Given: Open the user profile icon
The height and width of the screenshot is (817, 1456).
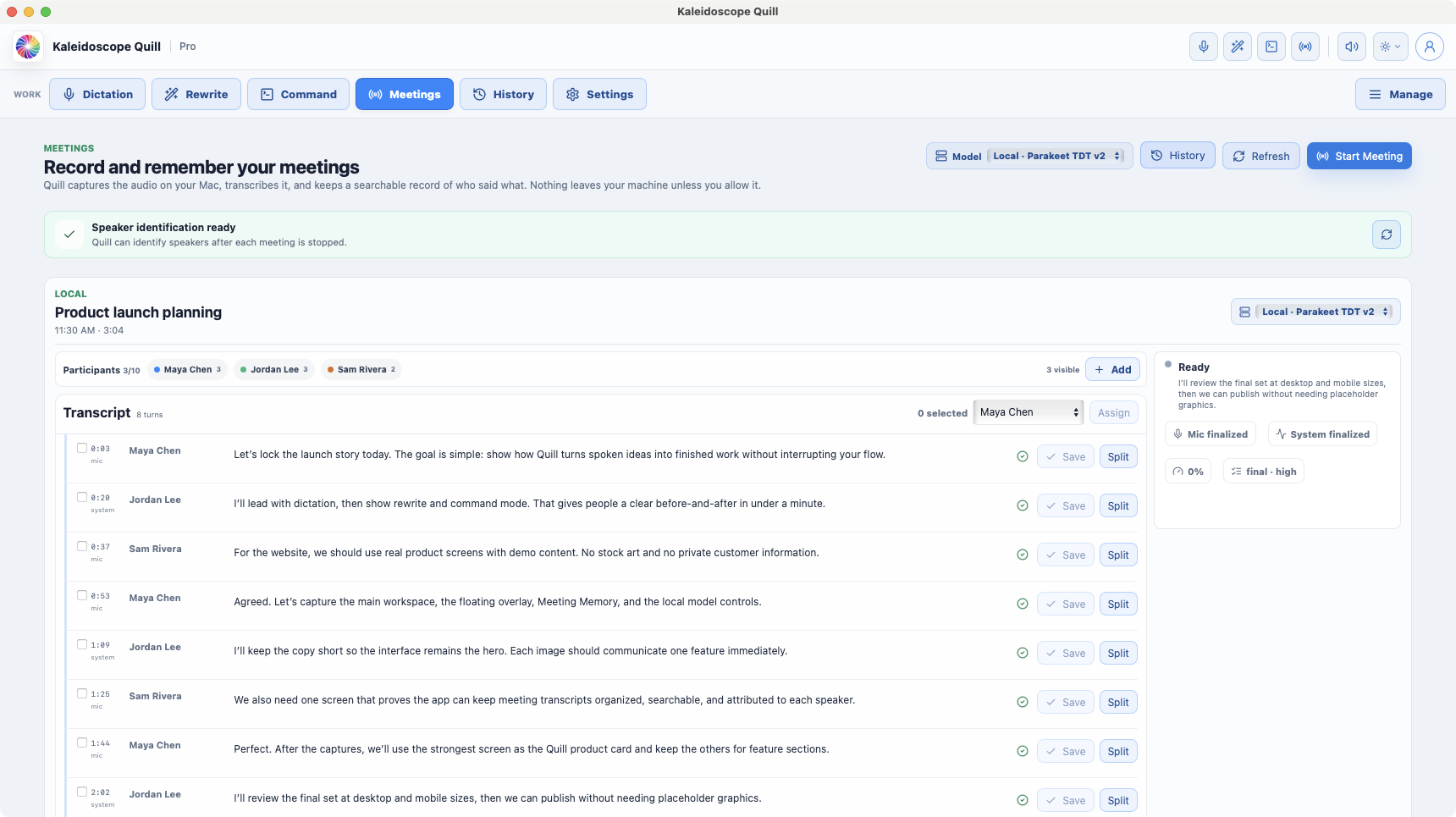Looking at the screenshot, I should (1429, 47).
